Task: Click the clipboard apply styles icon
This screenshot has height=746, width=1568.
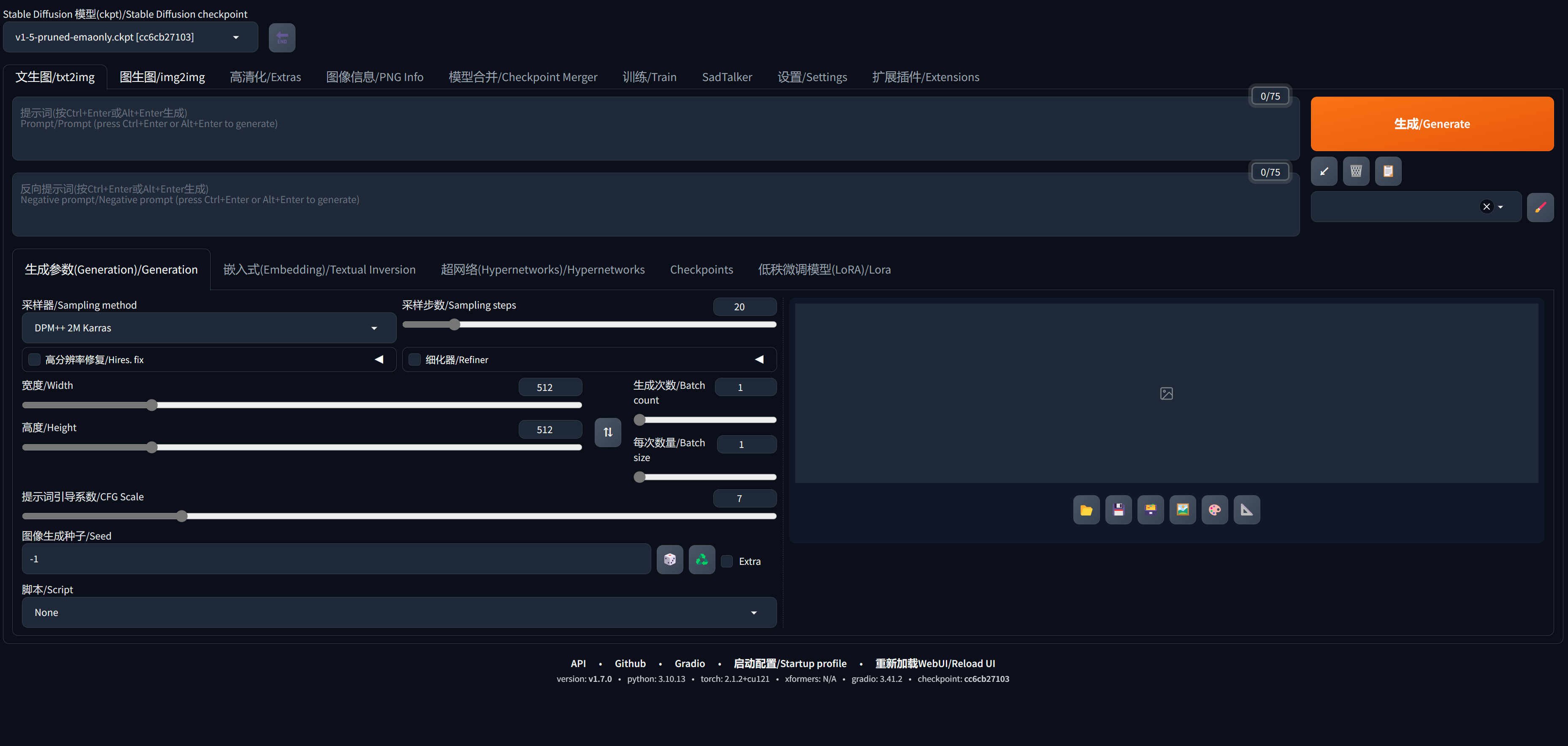Action: click(1388, 171)
